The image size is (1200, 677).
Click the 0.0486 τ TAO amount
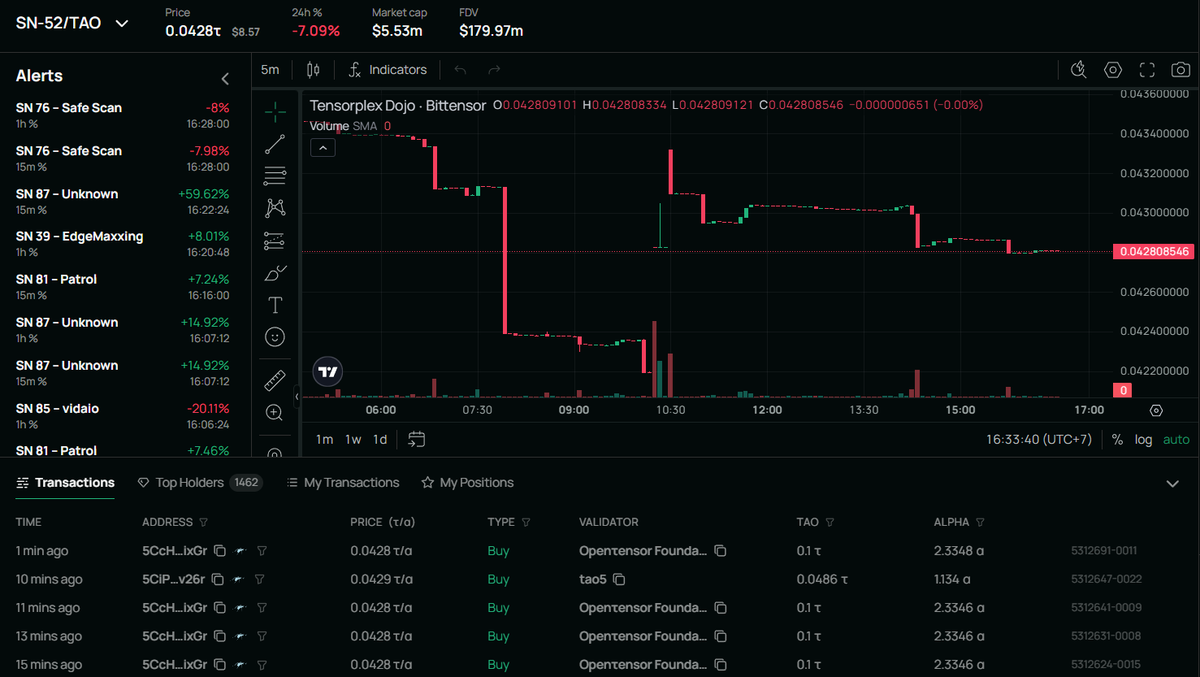point(822,579)
